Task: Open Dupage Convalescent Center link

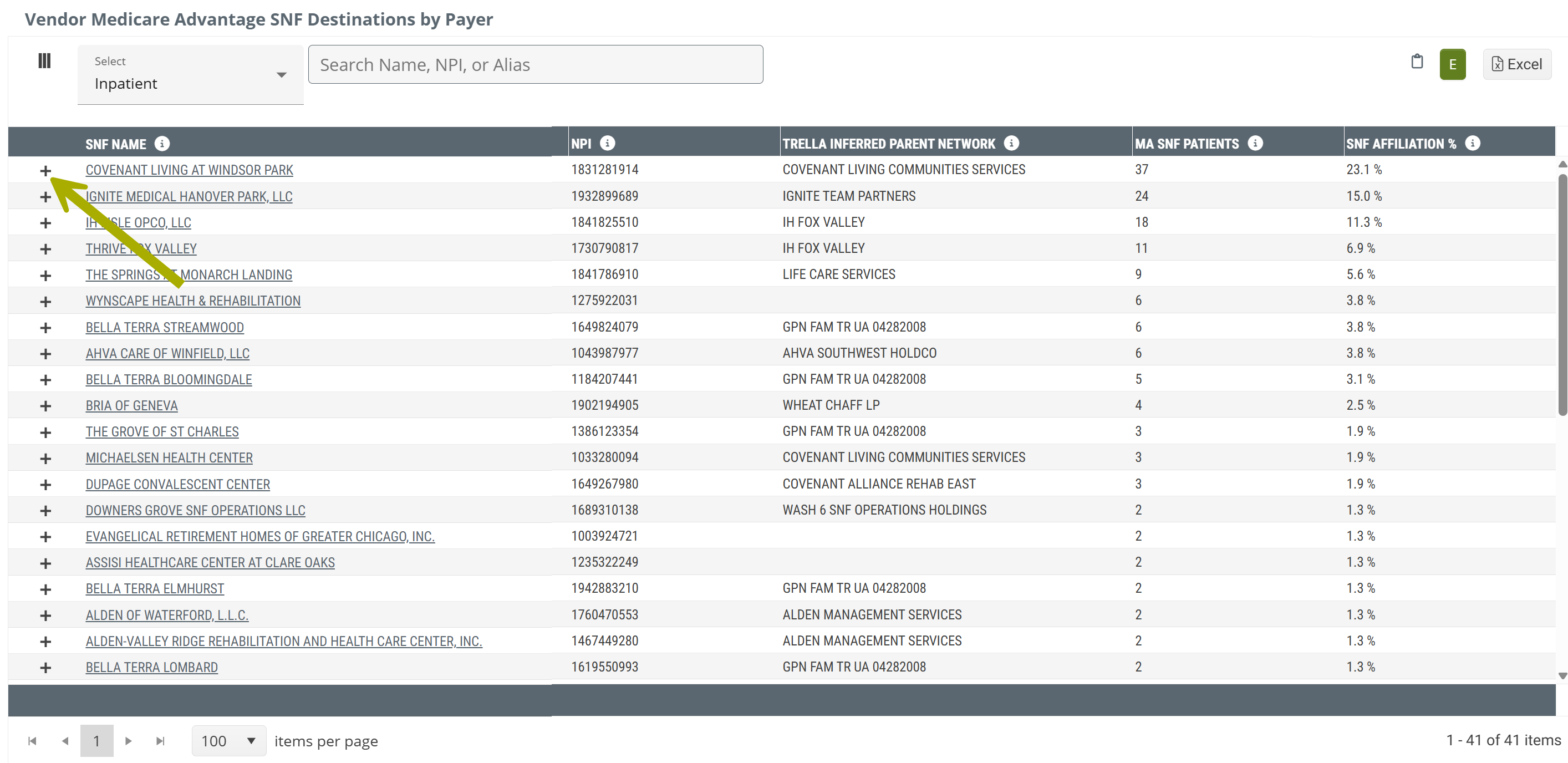Action: pos(178,485)
